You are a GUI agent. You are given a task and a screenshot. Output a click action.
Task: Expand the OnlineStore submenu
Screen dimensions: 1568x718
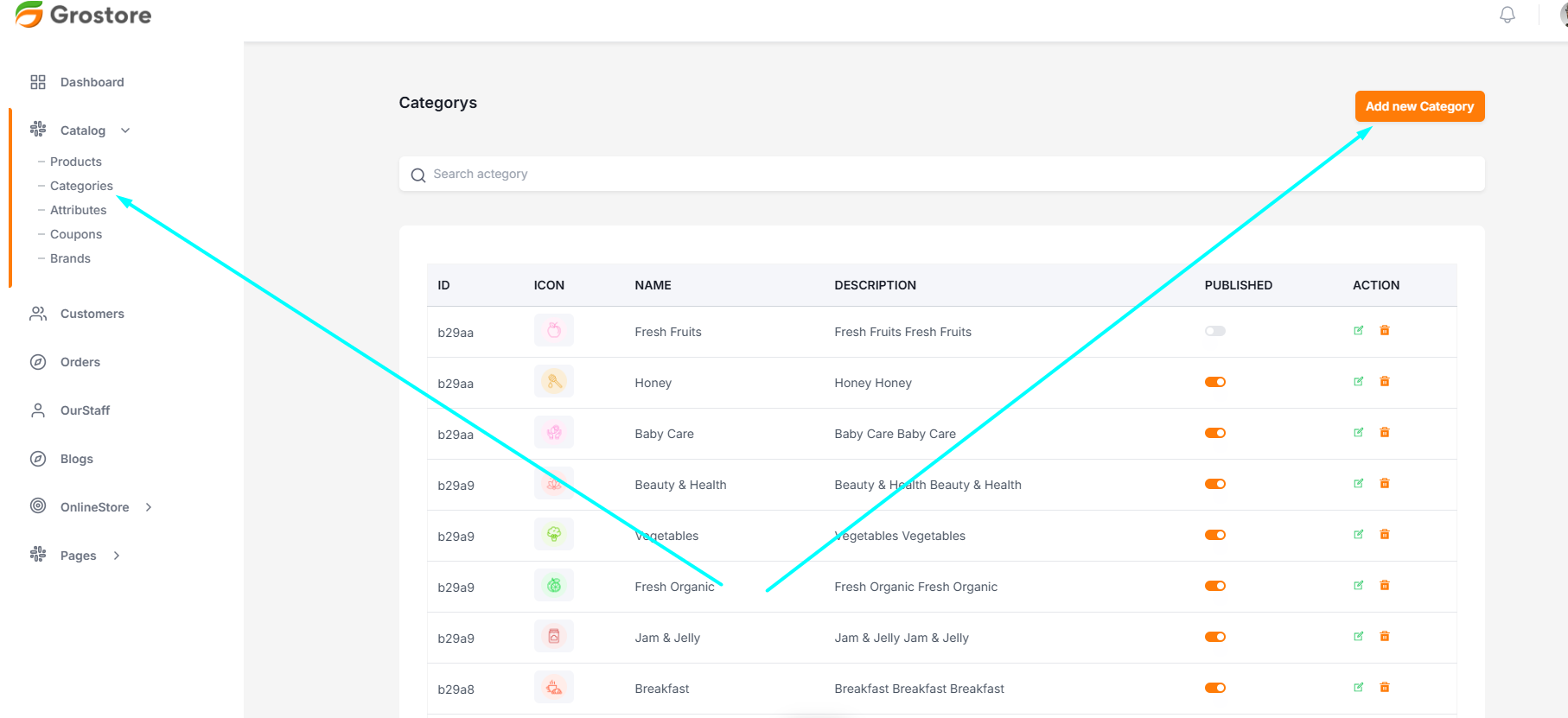coord(149,507)
